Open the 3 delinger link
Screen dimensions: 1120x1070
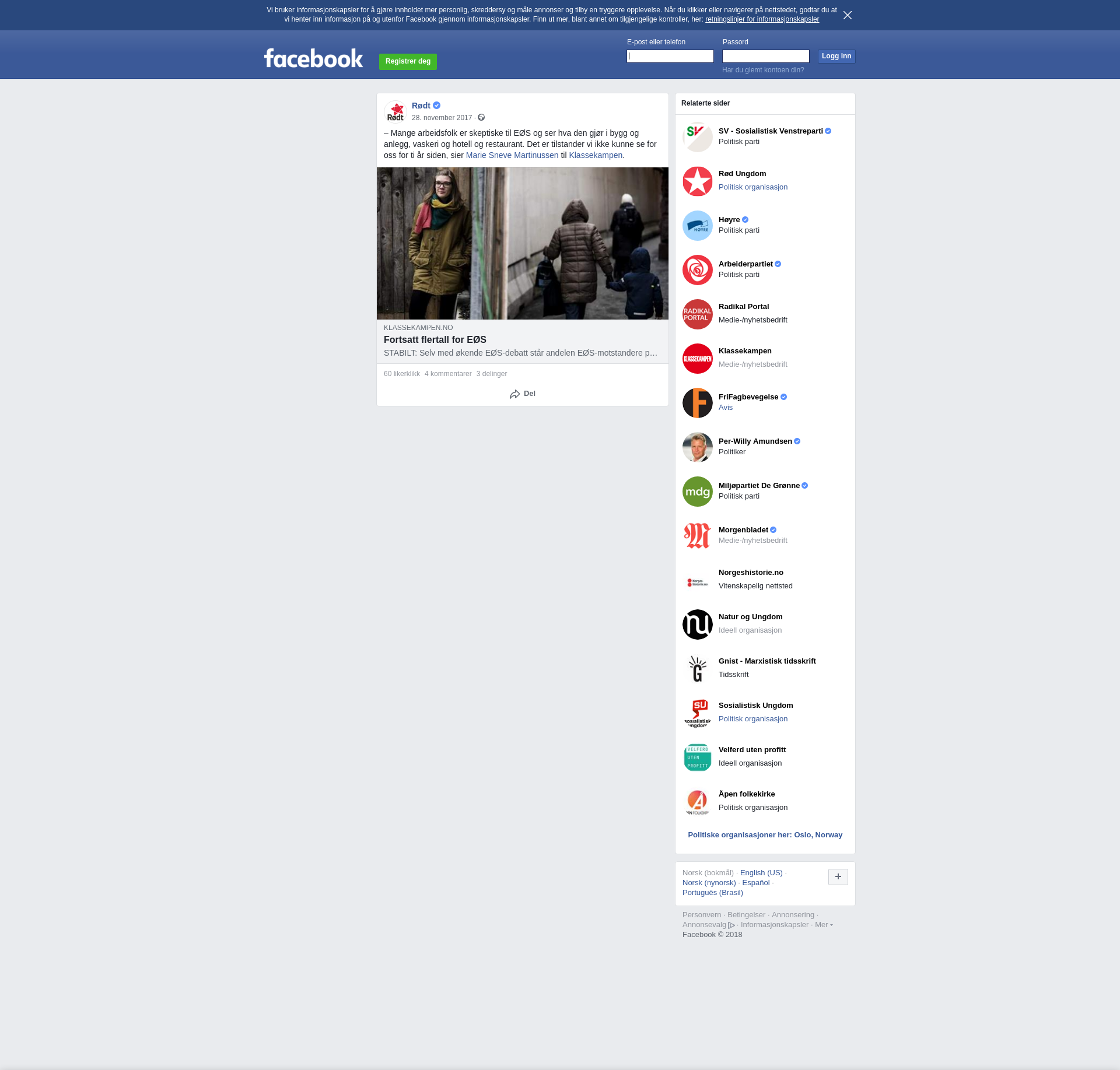492,374
